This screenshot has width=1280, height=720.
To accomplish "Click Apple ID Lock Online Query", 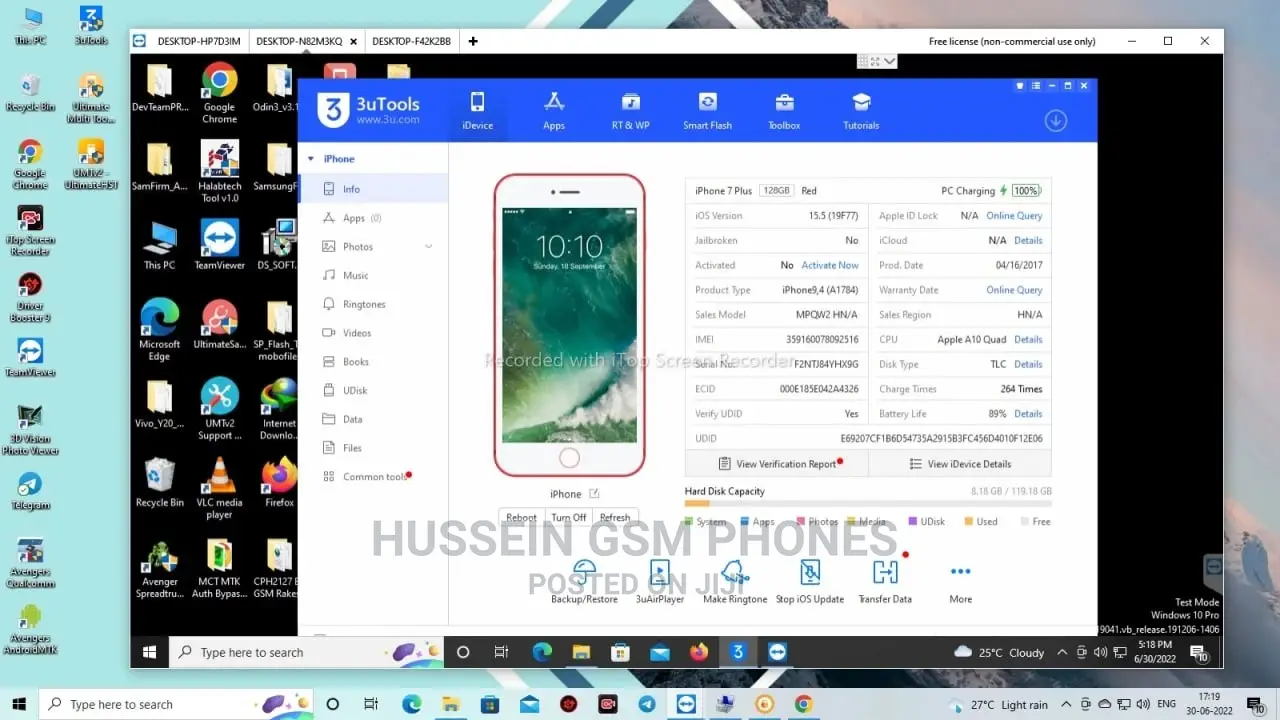I will pos(1014,216).
